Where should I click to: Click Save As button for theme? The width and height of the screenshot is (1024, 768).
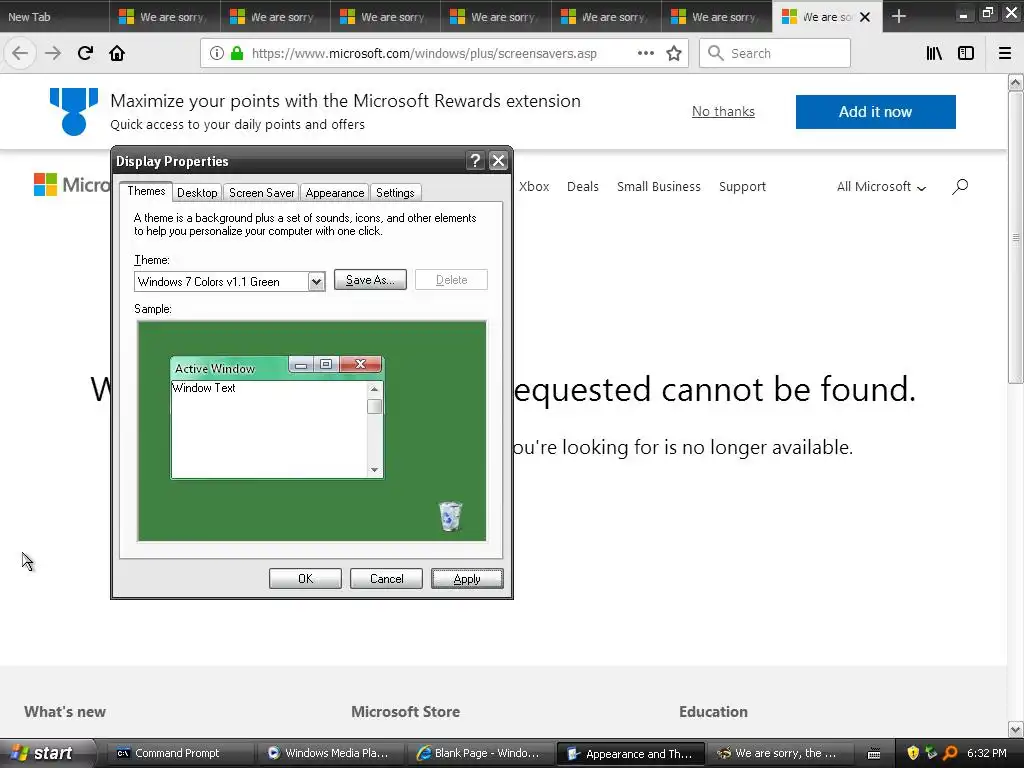370,280
